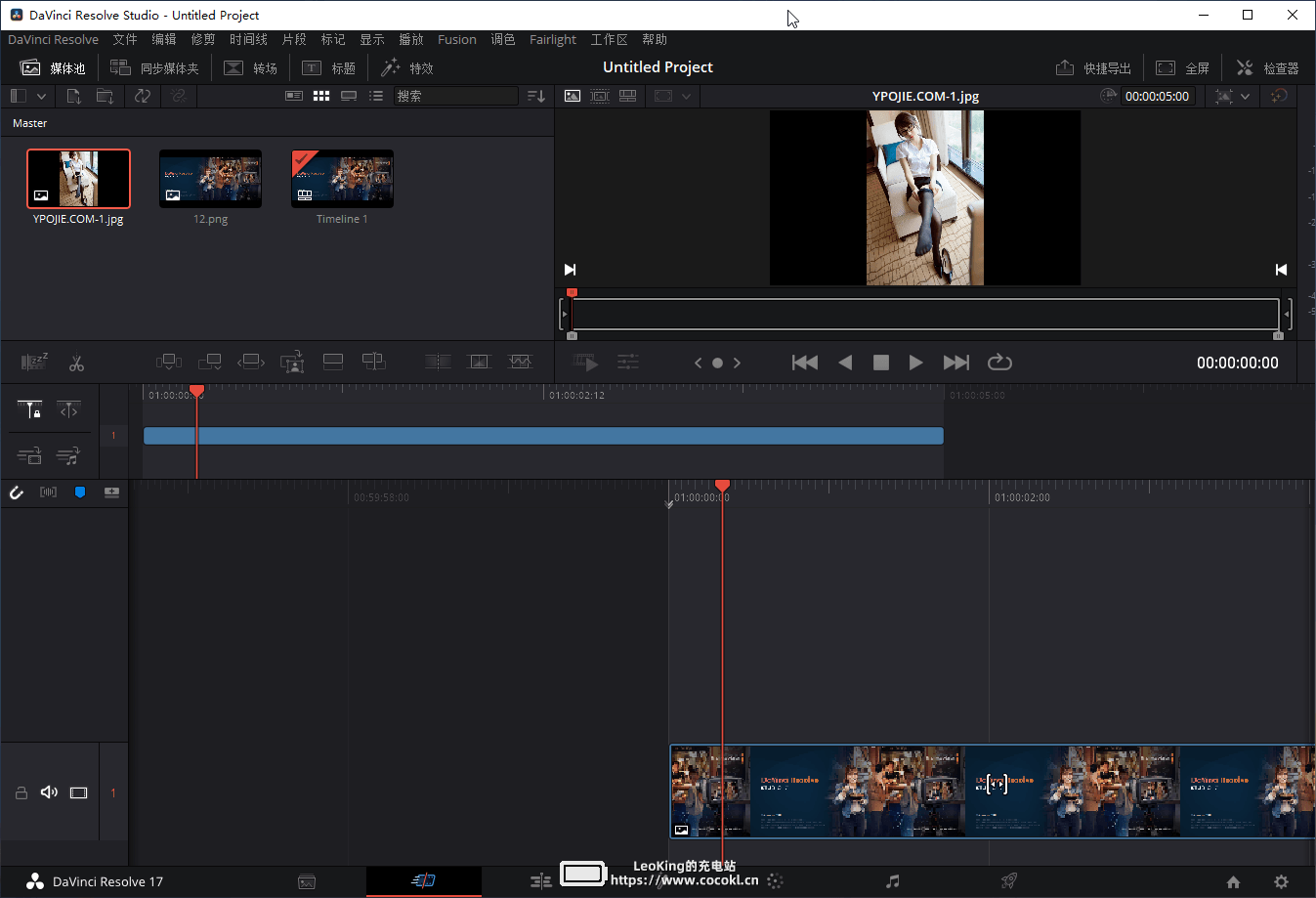This screenshot has width=1316, height=898.
Task: Click the Append to end icon
Action: pos(210,363)
